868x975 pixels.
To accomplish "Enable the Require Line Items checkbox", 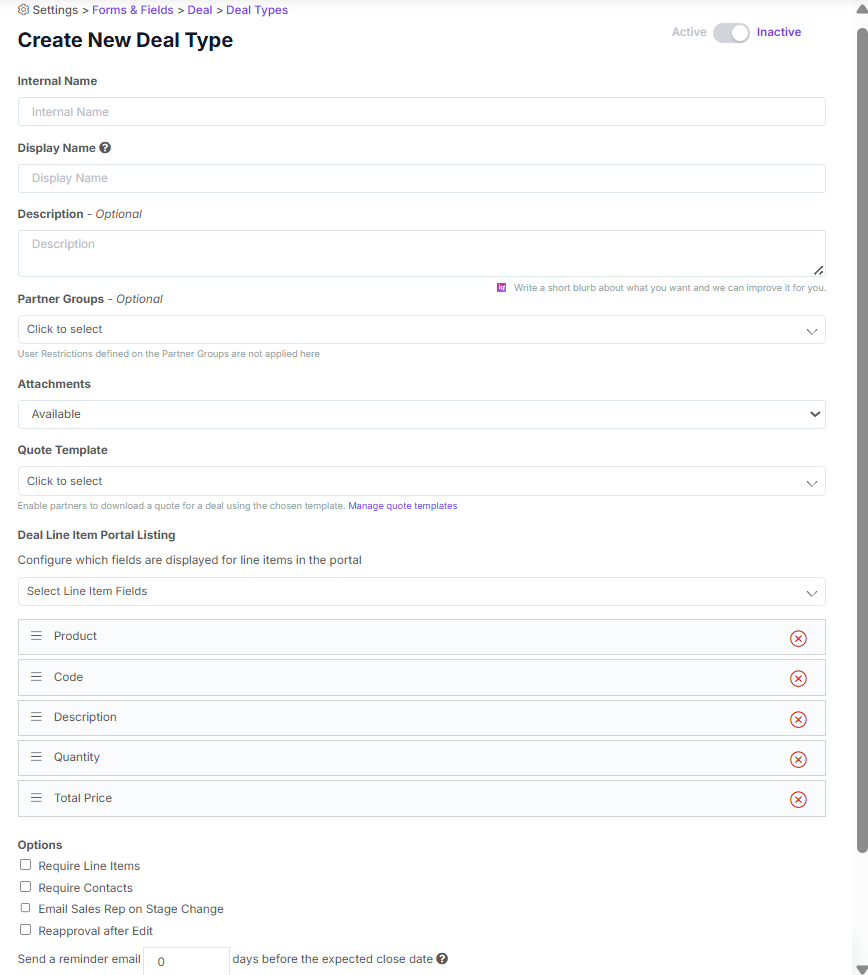I will click(x=25, y=865).
